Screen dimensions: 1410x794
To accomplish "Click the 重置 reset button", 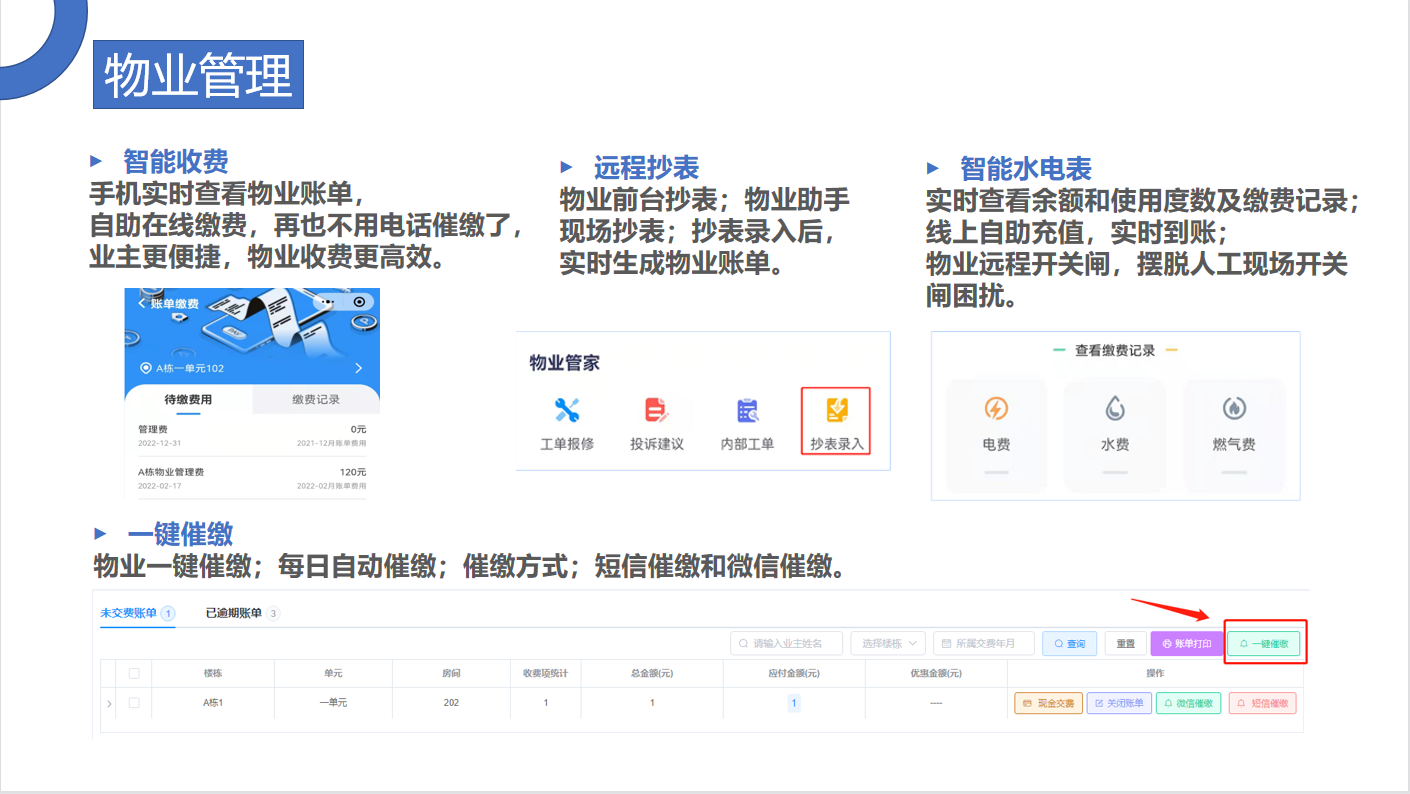I will (1125, 643).
